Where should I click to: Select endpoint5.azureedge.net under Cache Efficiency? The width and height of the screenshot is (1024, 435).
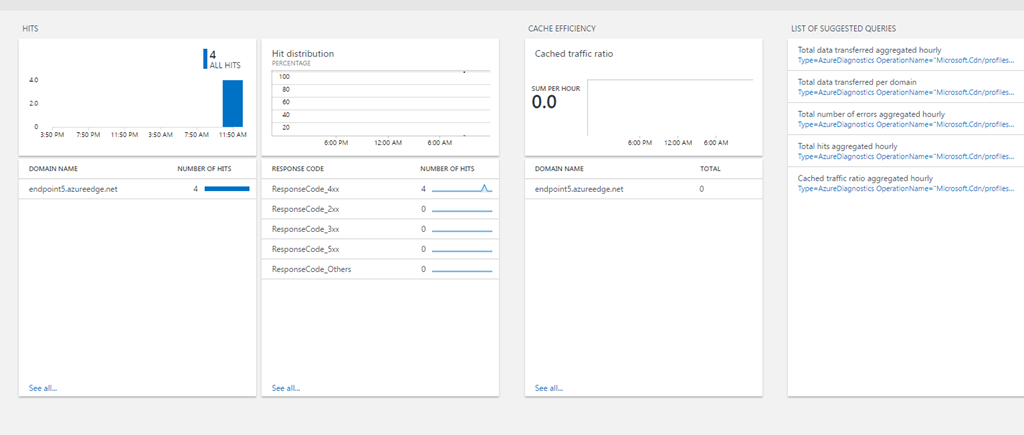pyautogui.click(x=579, y=189)
